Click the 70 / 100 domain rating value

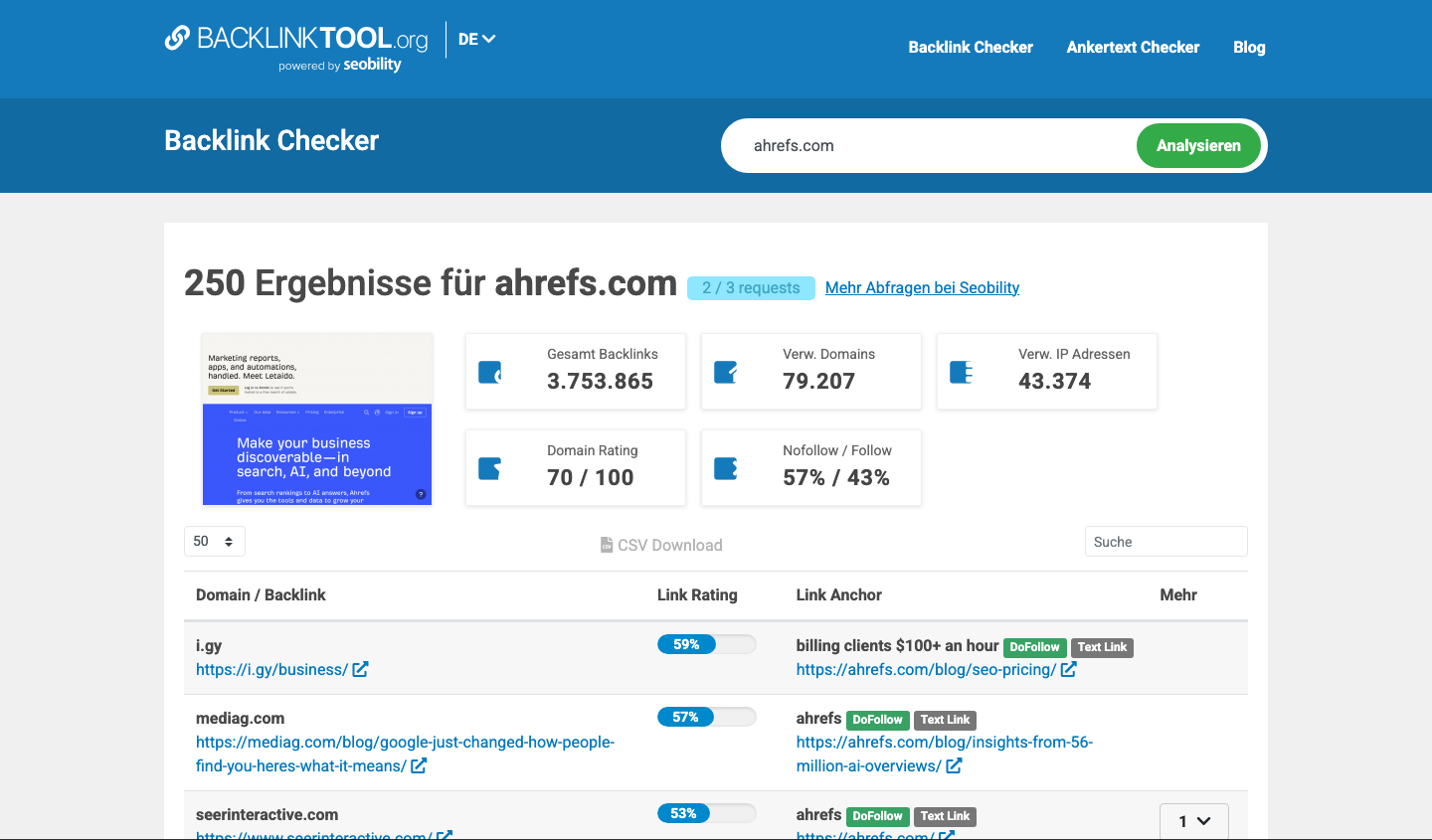coord(590,477)
